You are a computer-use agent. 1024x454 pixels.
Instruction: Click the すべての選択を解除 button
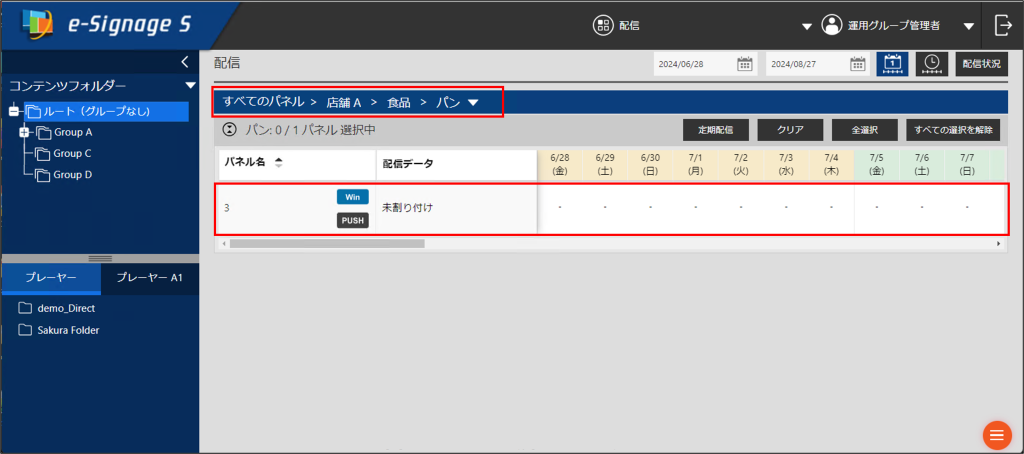pyautogui.click(x=953, y=130)
